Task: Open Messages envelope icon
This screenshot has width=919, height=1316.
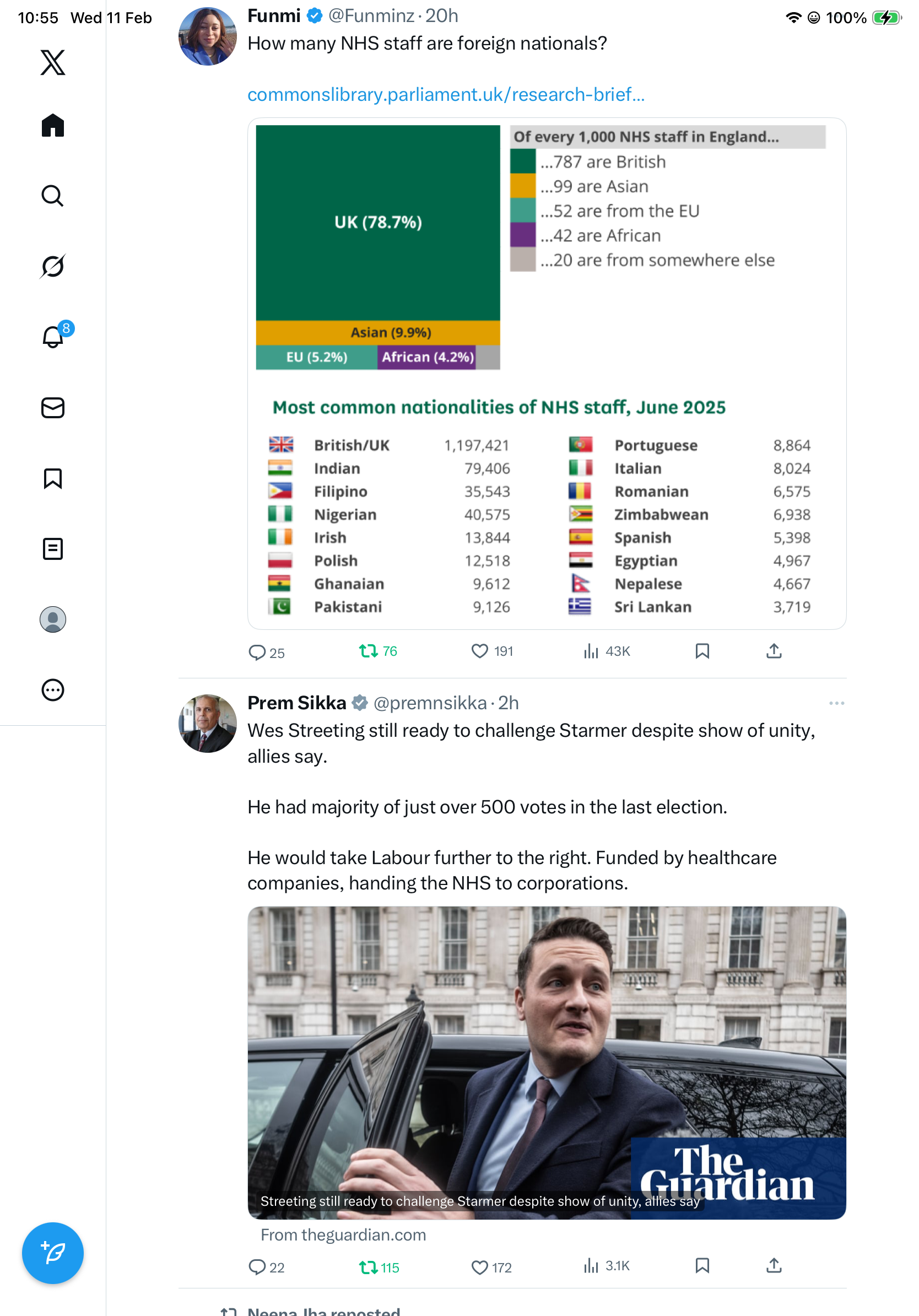Action: click(x=53, y=407)
